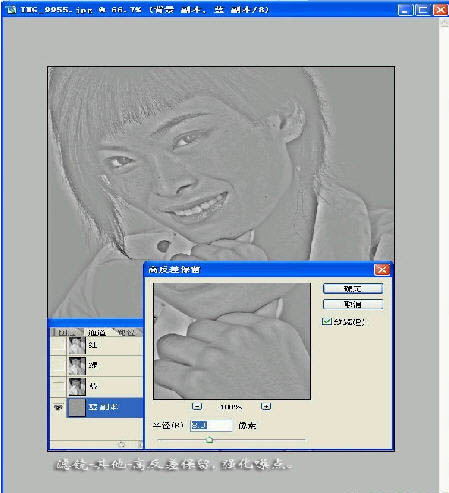Viewport: 449px width, 493px height.
Task: Click the High Pass preview thumbnail
Action: 232,341
